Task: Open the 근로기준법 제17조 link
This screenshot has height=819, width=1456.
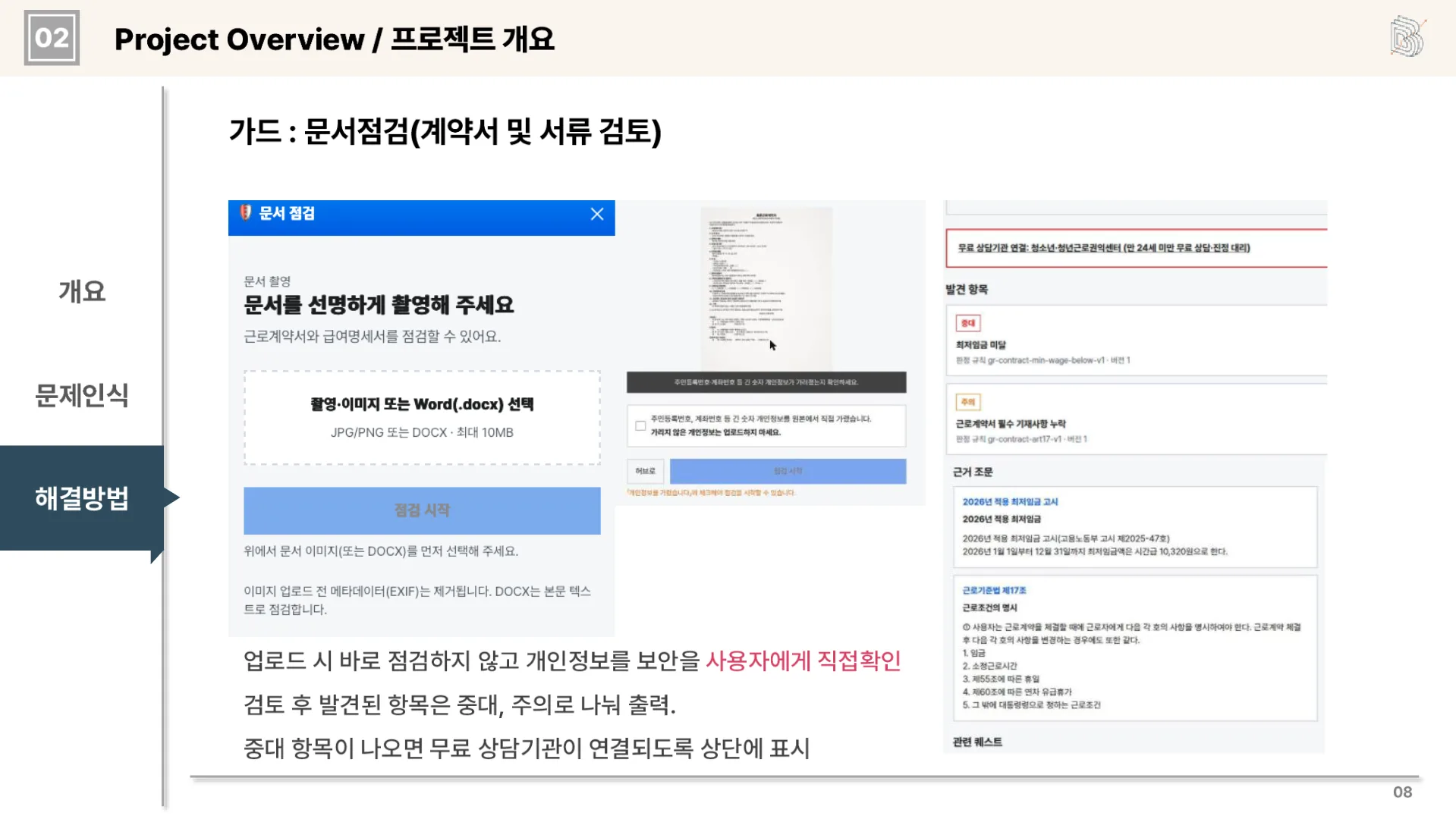Action: [994, 590]
